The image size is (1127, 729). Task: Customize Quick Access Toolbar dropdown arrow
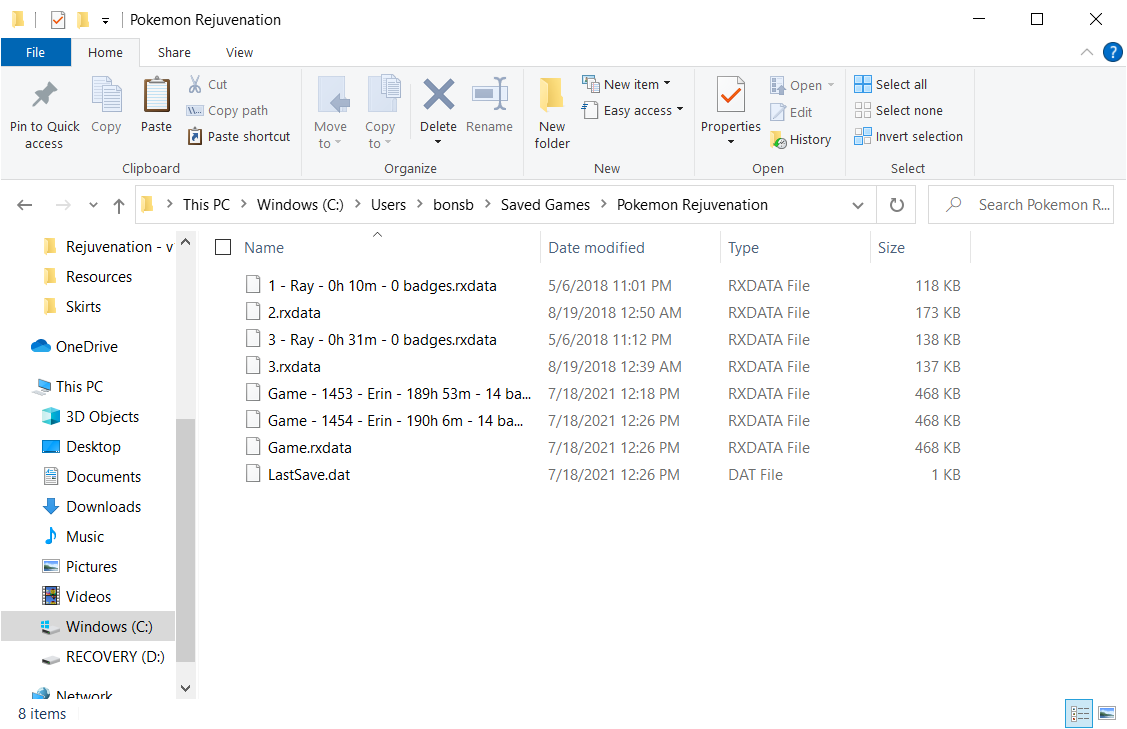pos(106,21)
